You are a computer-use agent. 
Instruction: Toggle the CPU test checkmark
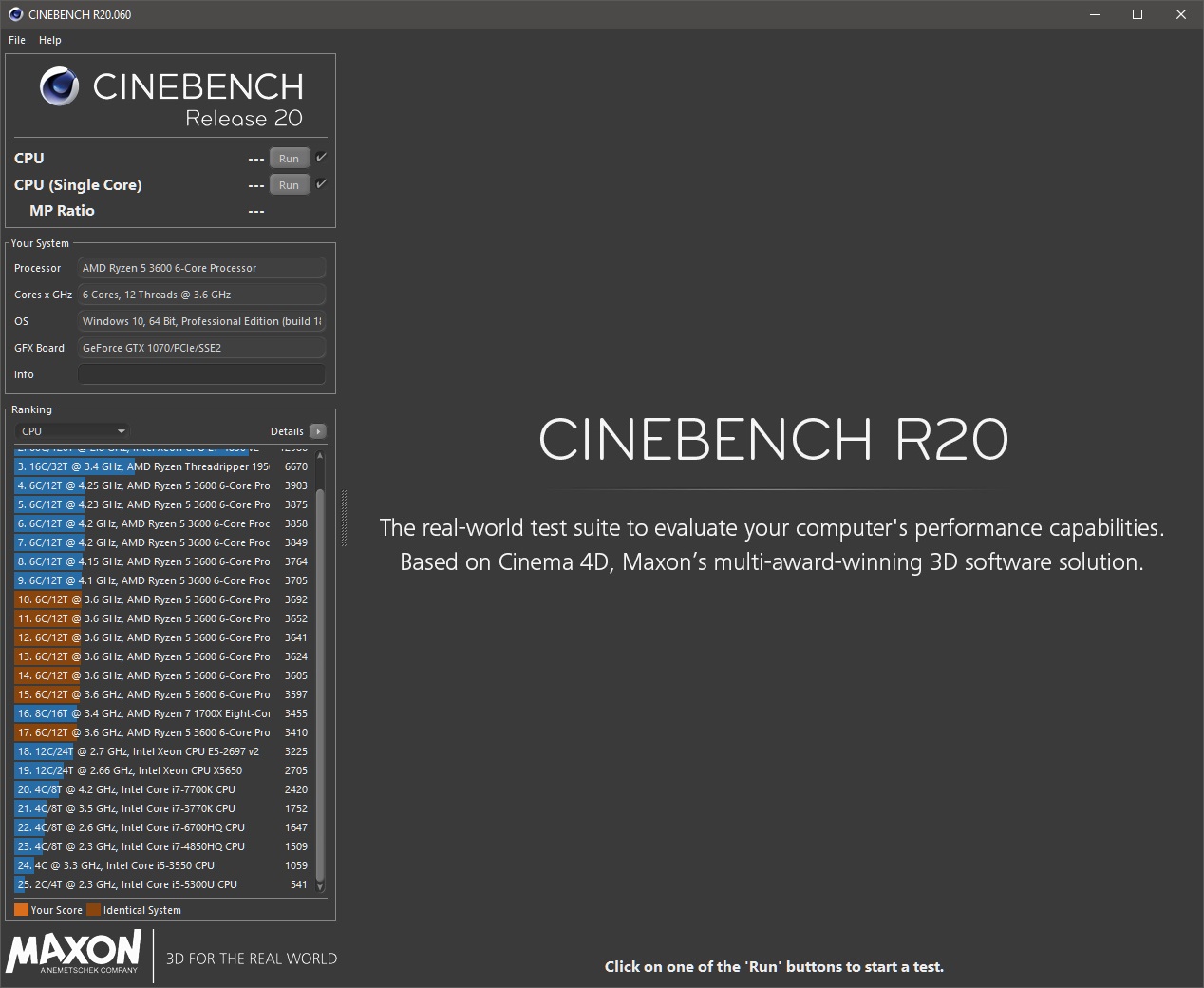pyautogui.click(x=321, y=158)
